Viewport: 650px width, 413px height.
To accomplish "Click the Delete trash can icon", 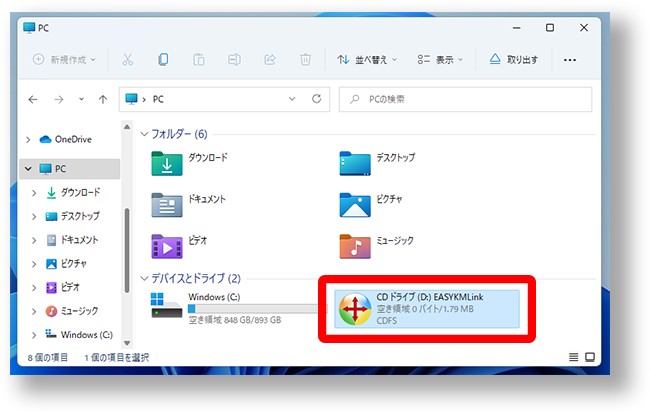I will tap(306, 60).
